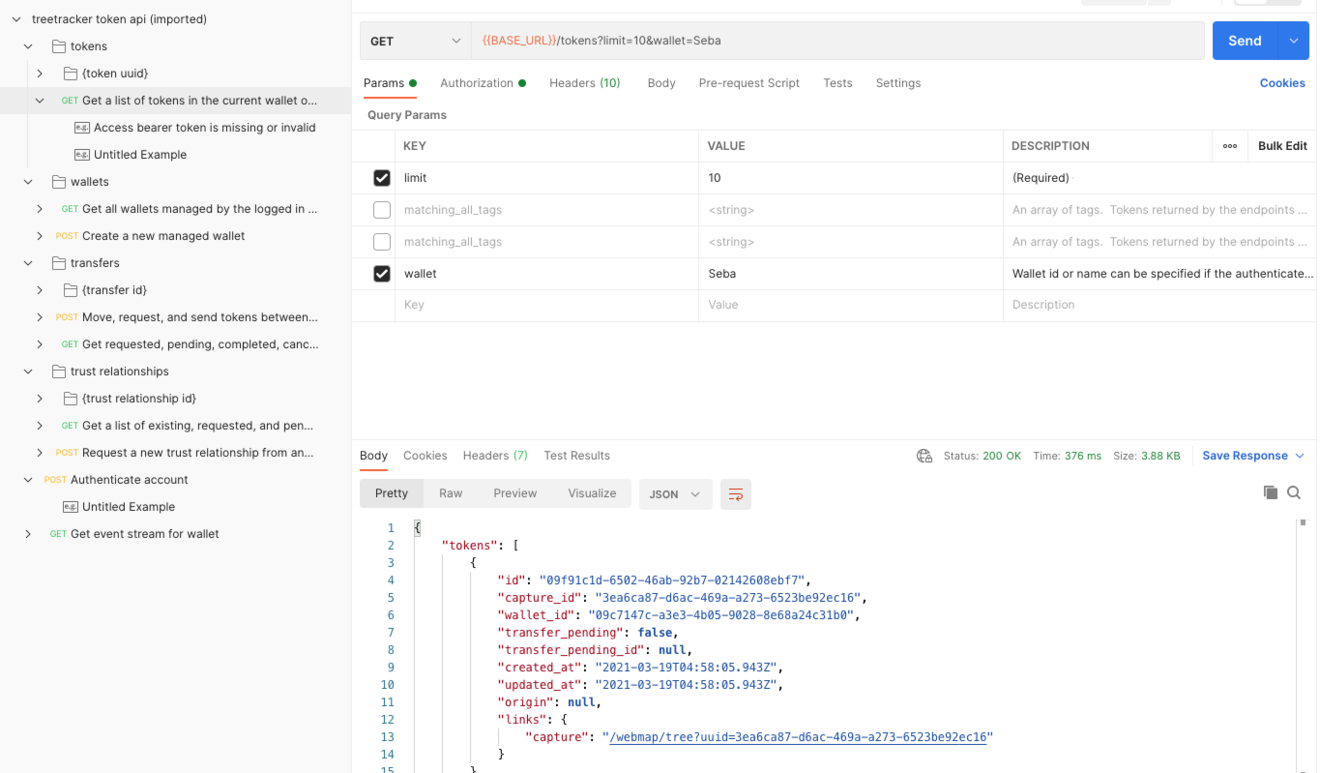The image size is (1320, 773).
Task: Open the GET method dropdown
Action: point(416,41)
